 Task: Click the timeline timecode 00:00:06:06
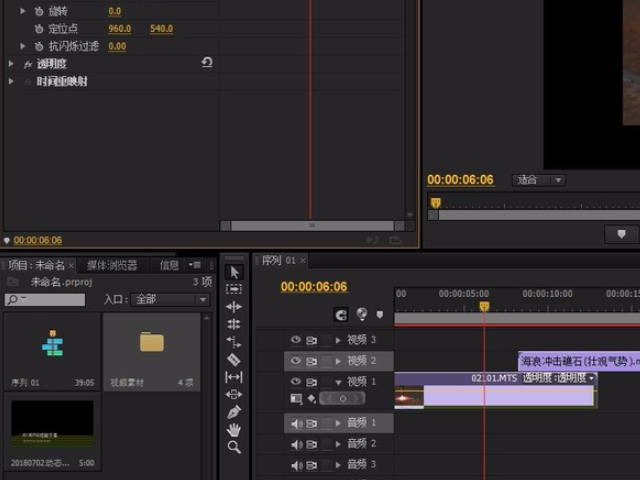tap(314, 287)
